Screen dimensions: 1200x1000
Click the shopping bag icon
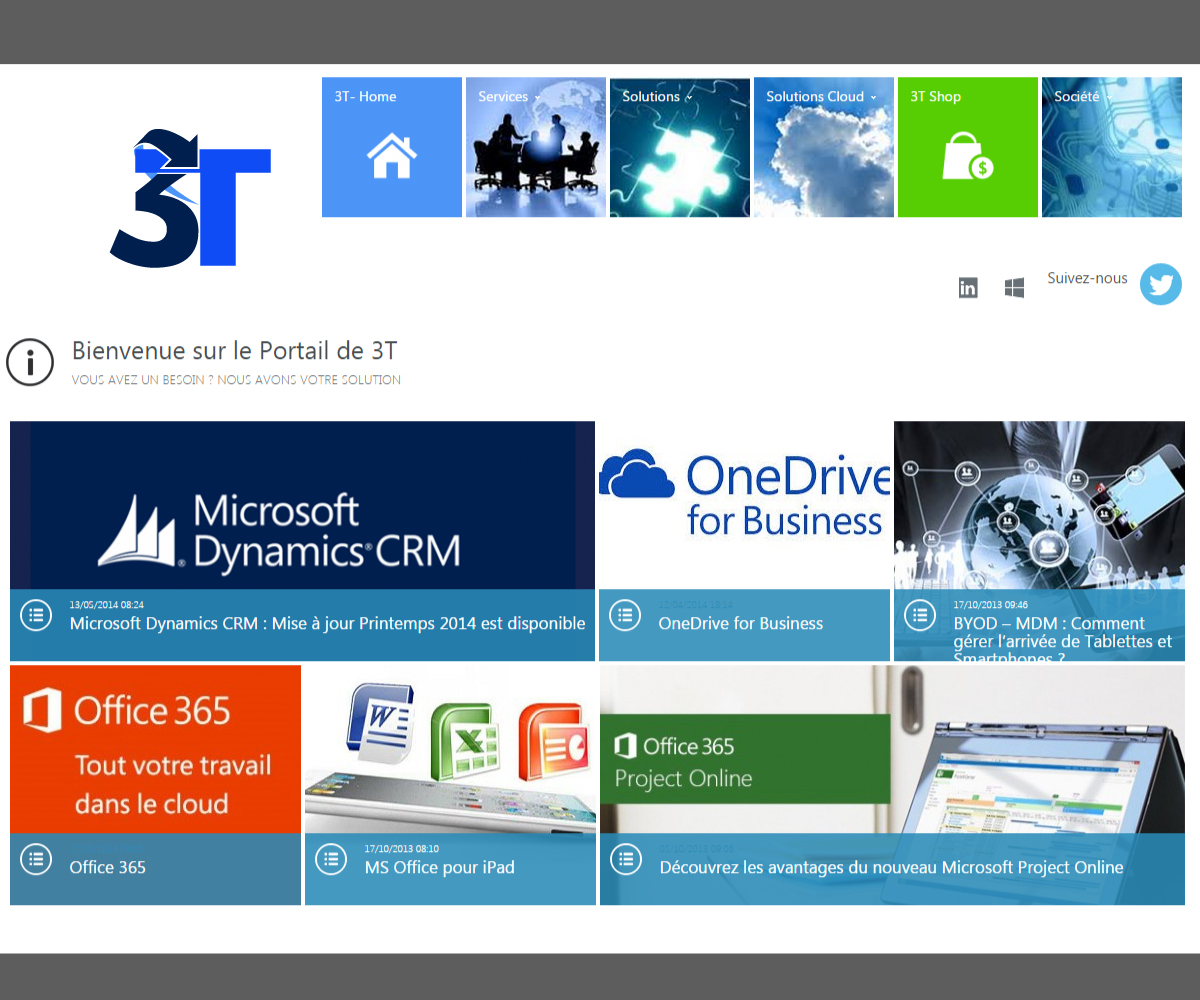pos(967,157)
